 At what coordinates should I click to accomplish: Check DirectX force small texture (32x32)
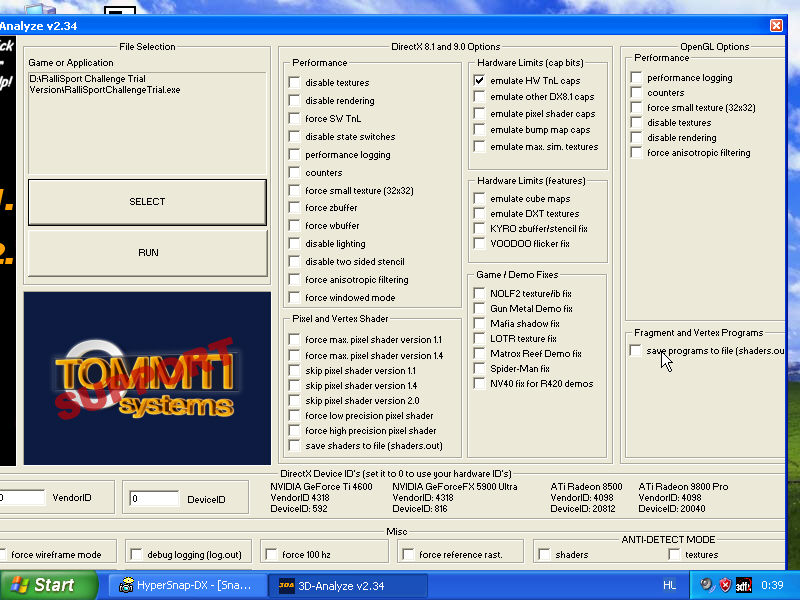point(294,190)
